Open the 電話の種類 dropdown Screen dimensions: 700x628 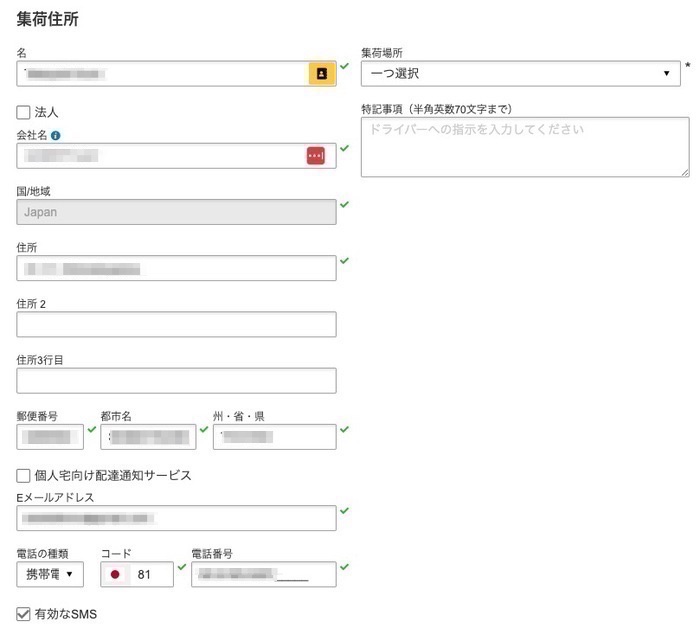(50, 575)
